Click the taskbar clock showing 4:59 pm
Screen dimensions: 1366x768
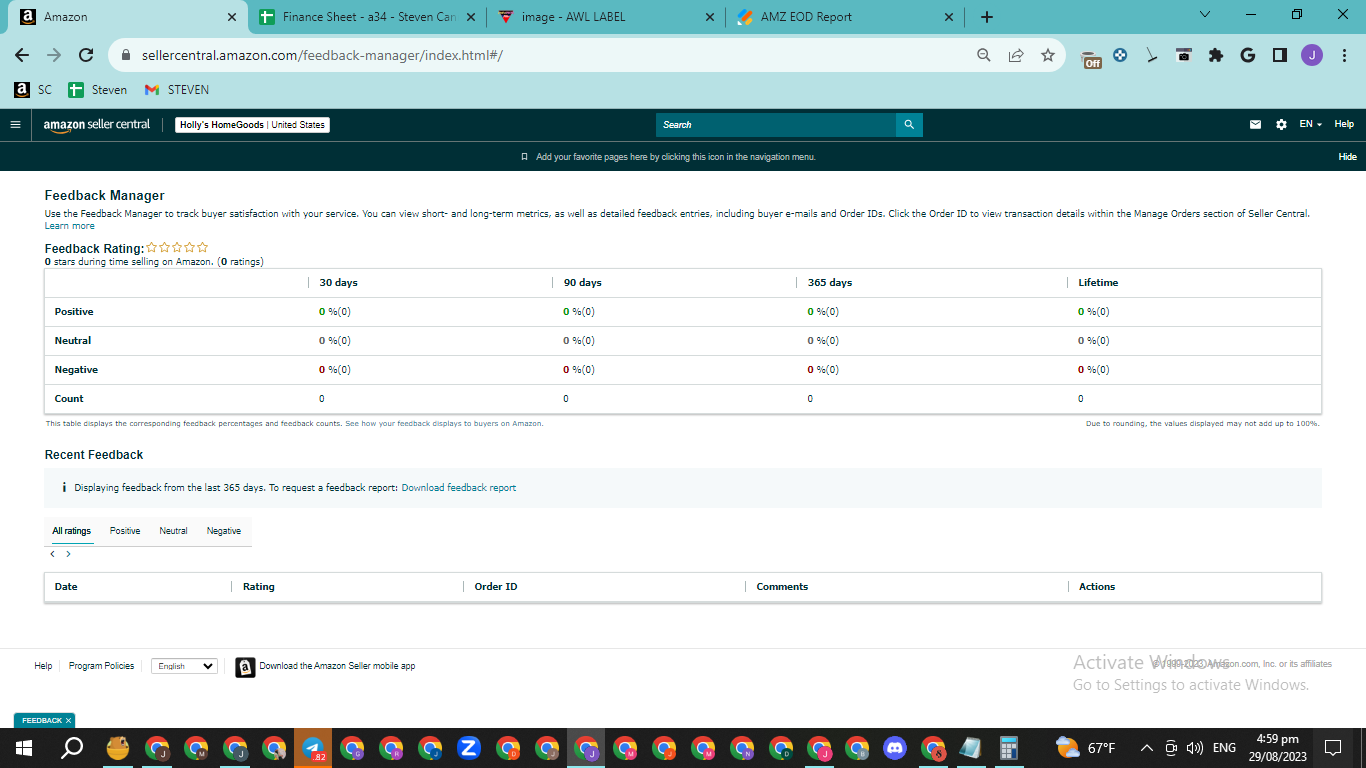[1276, 748]
